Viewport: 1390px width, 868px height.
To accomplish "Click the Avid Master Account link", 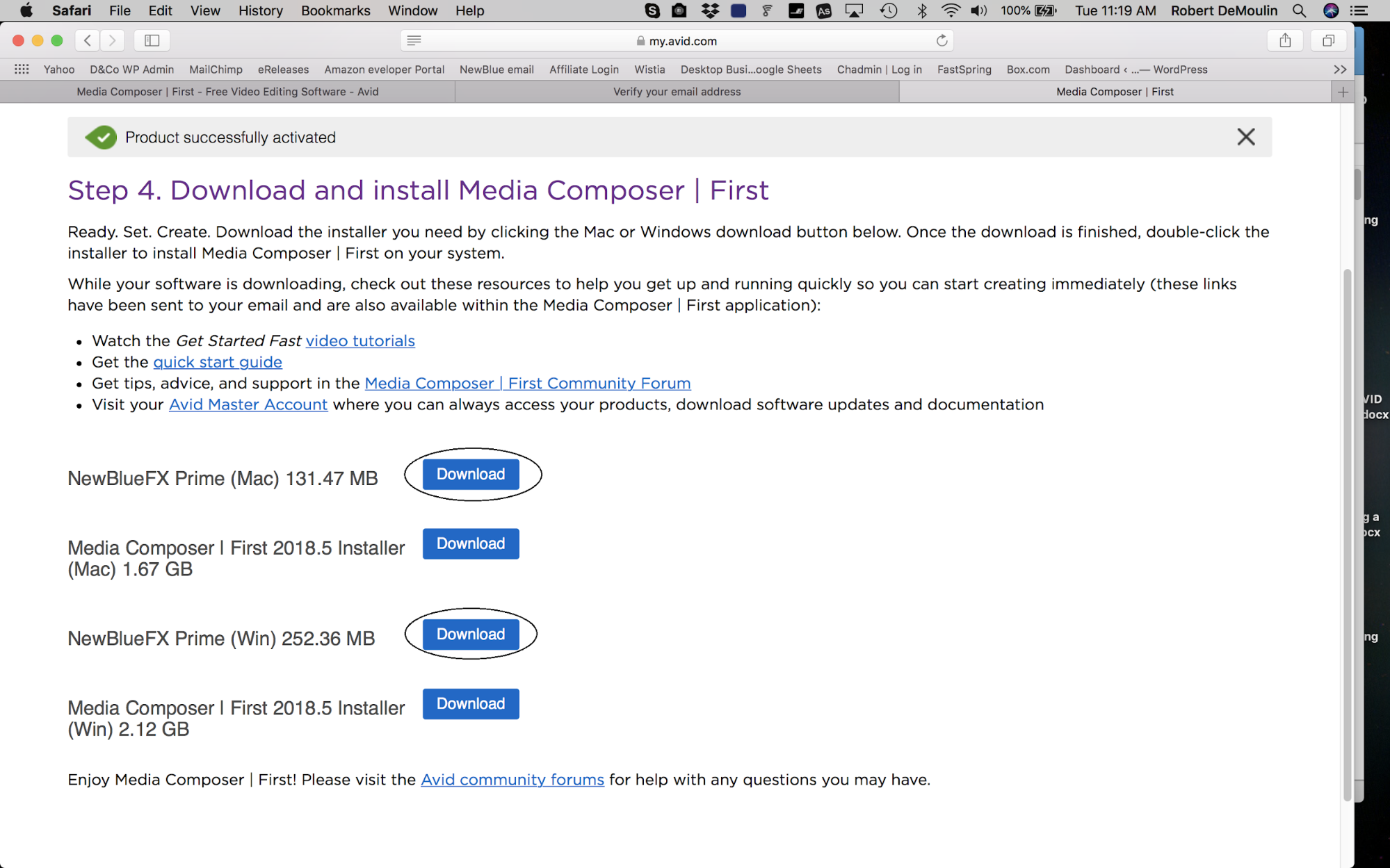I will click(248, 404).
